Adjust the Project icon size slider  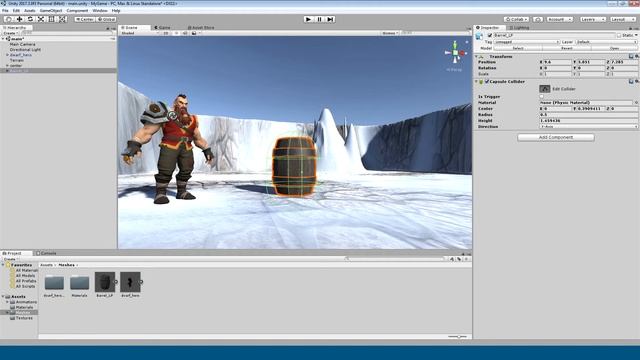pyautogui.click(x=458, y=337)
